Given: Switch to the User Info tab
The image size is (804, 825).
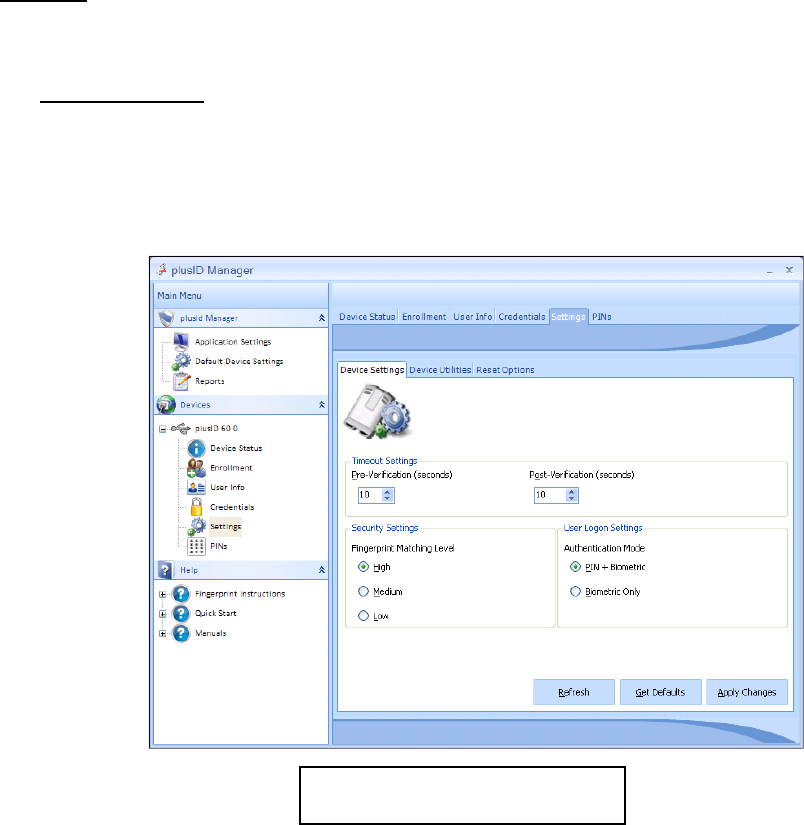Looking at the screenshot, I should [x=473, y=317].
